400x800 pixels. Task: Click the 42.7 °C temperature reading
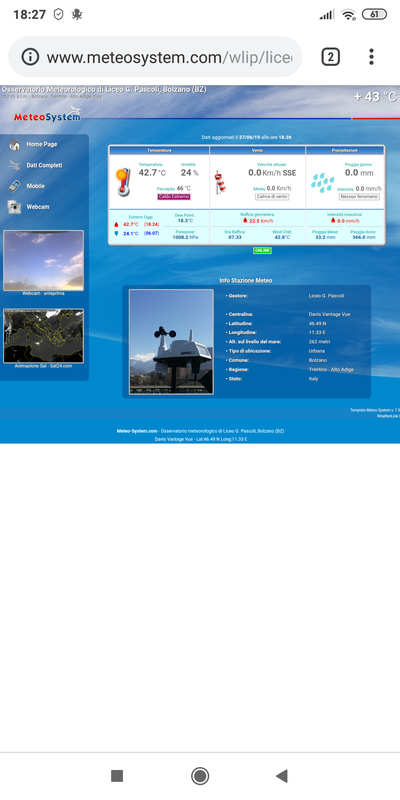[x=152, y=173]
